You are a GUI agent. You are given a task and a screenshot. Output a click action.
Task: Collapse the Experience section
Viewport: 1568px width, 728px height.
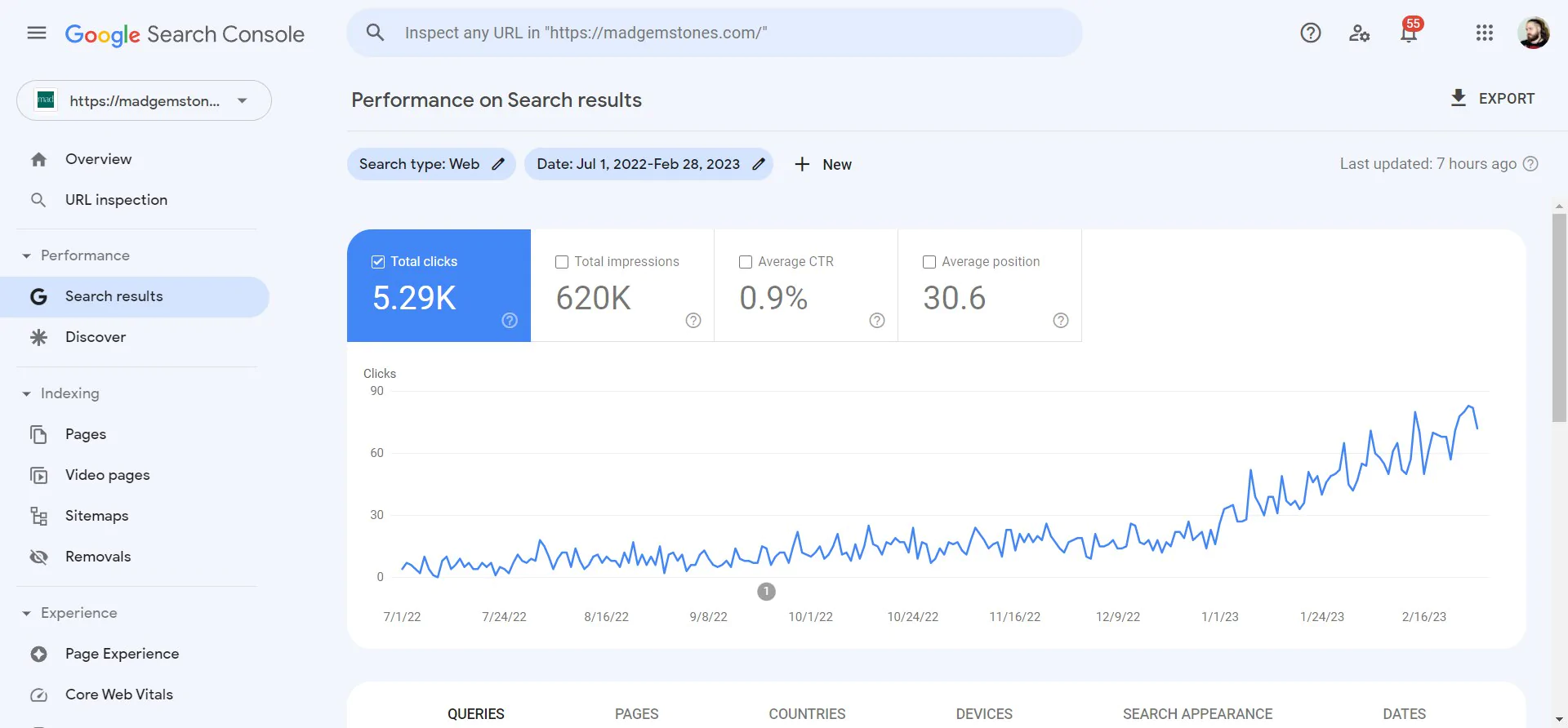point(26,614)
